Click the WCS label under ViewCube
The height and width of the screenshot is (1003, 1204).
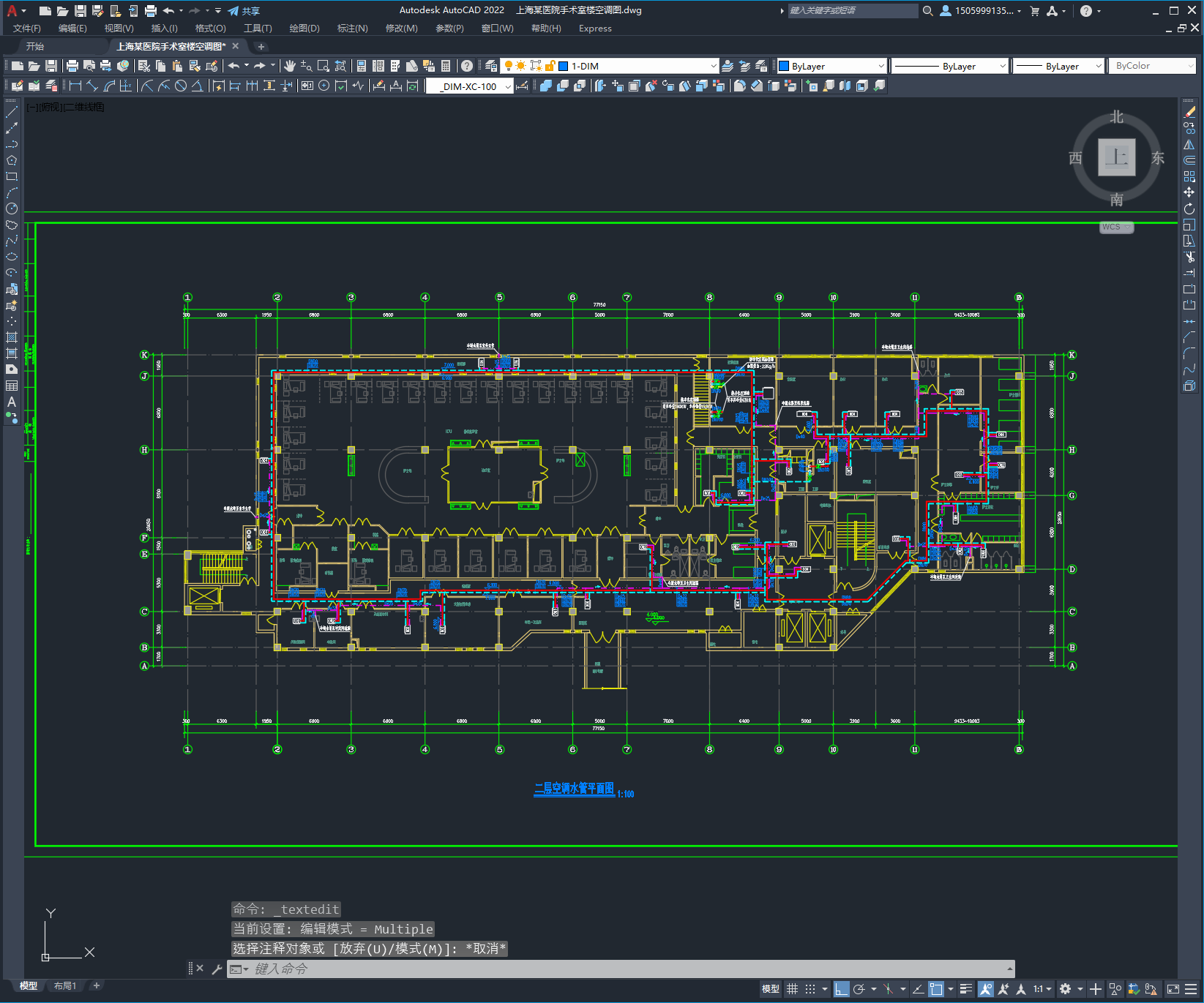pyautogui.click(x=1116, y=227)
